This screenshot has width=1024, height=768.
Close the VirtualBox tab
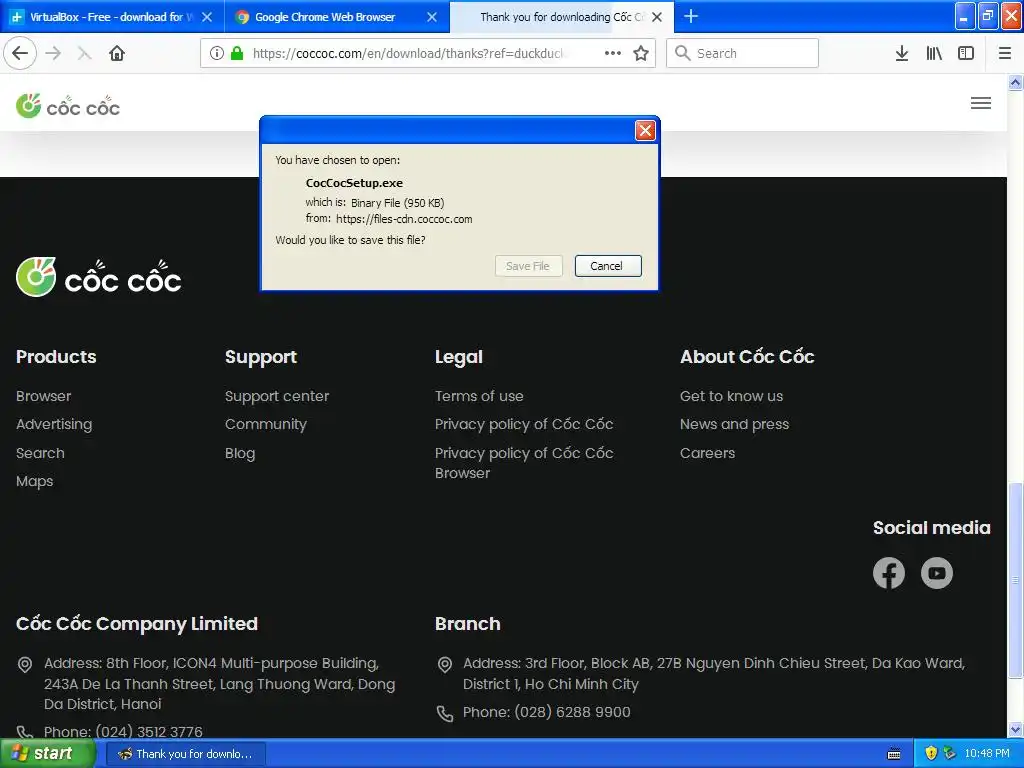(x=207, y=17)
